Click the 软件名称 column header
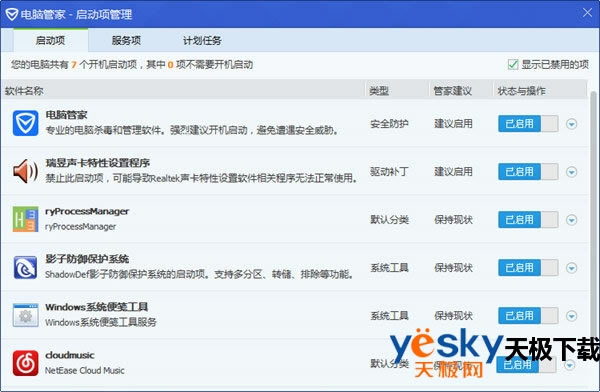 click(x=183, y=91)
